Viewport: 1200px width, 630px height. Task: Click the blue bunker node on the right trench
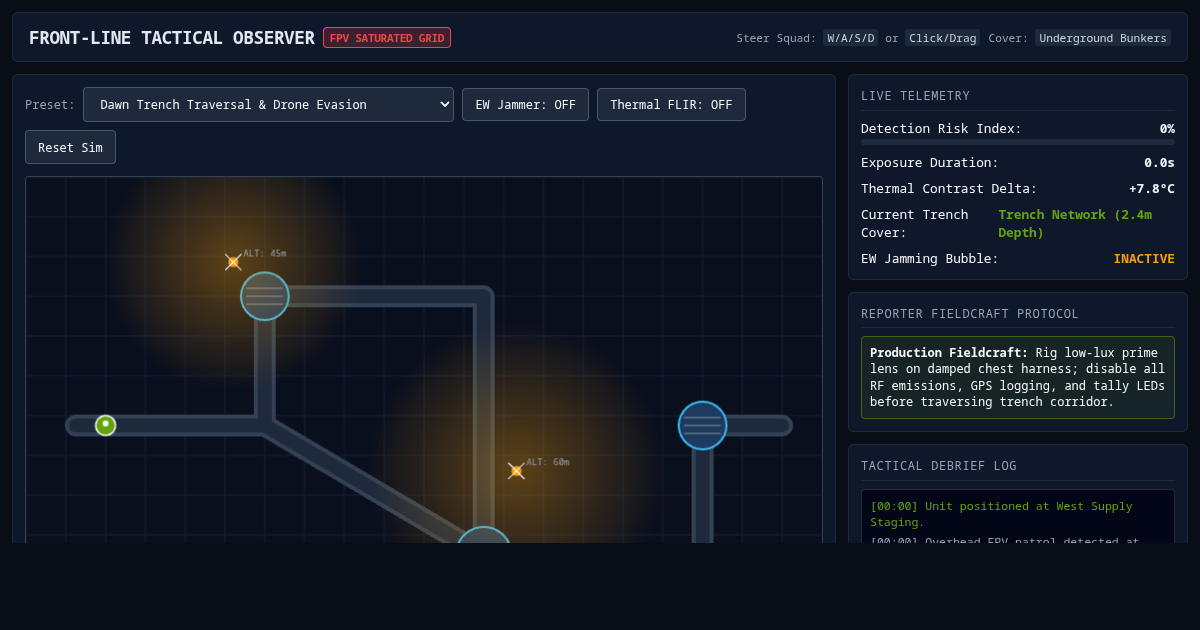click(x=702, y=425)
